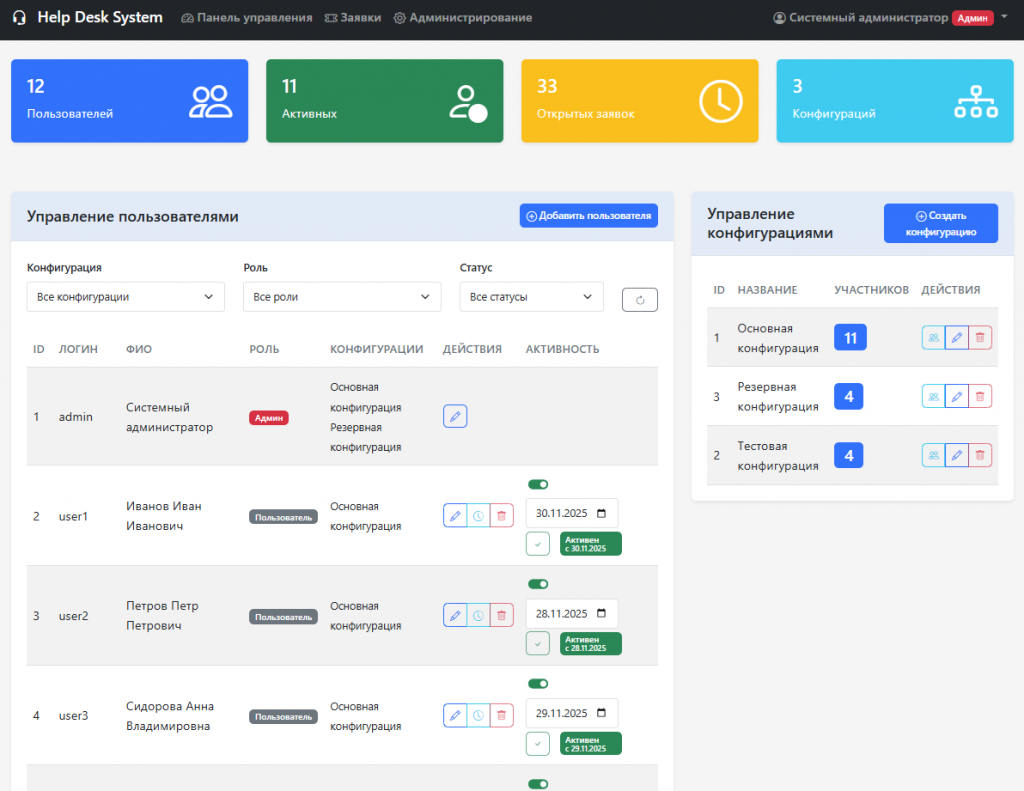
Task: Click the login text admin
Action: (76, 417)
